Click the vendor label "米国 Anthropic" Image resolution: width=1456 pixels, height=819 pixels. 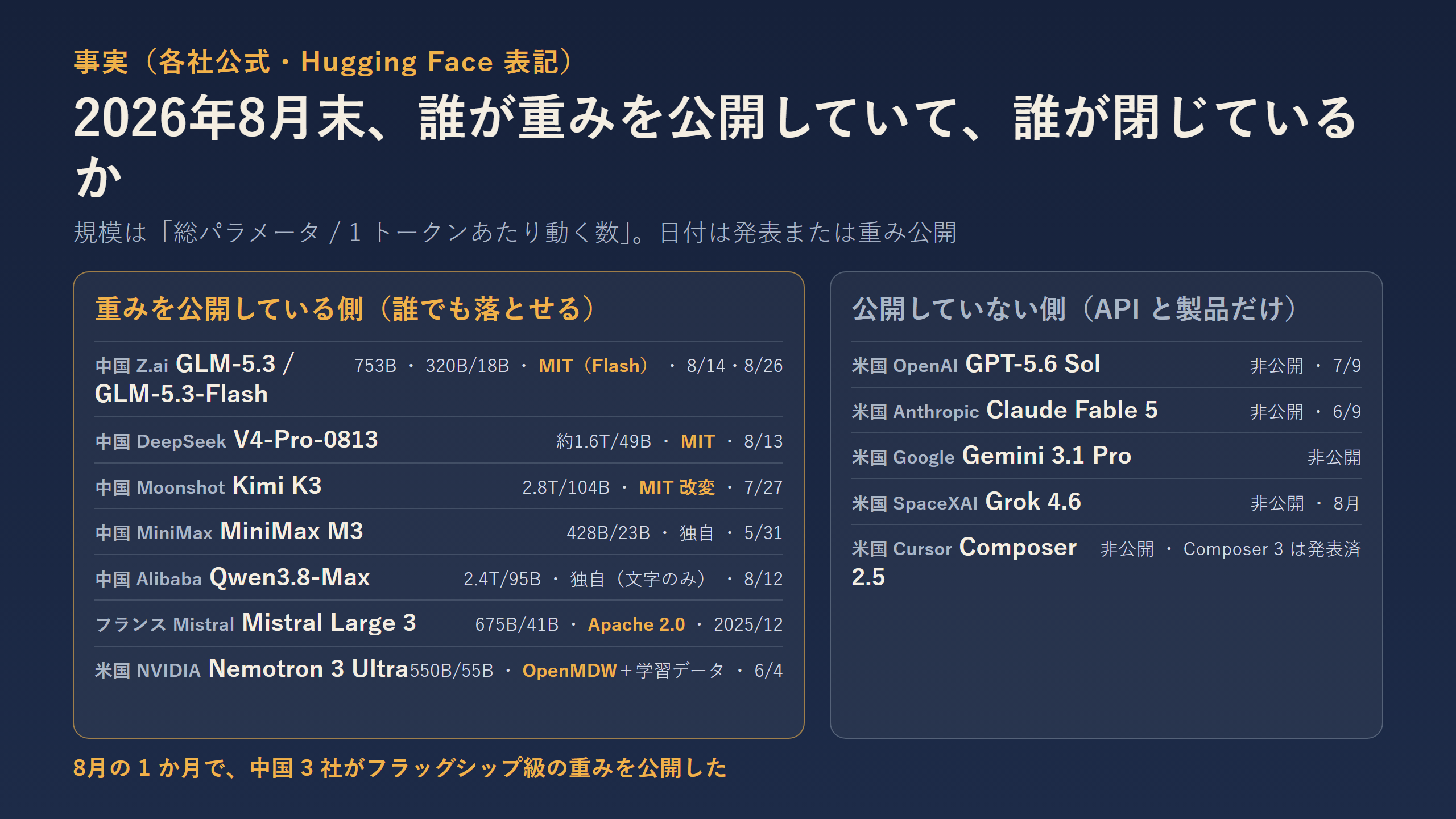click(x=915, y=412)
